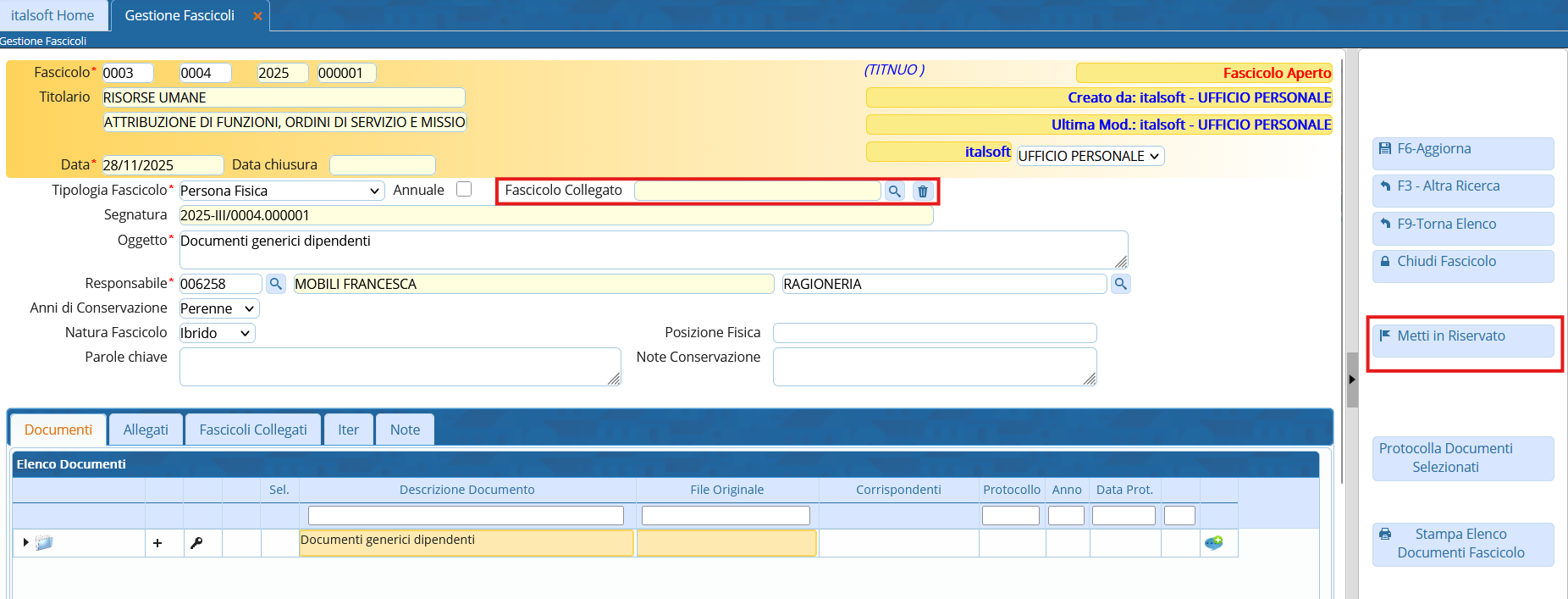1568x599 pixels.
Task: Open the Tipologia Fascicolo dropdown
Action: pyautogui.click(x=281, y=191)
